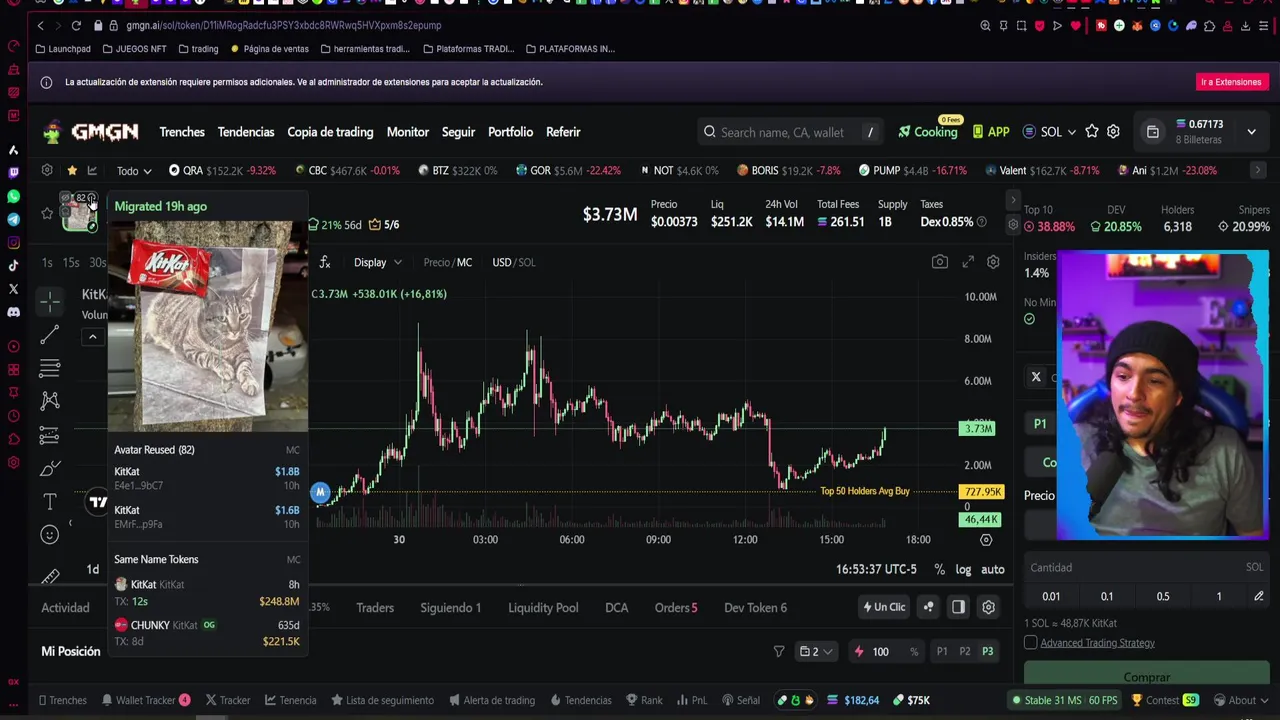This screenshot has height=720, width=1280.
Task: Select preset P1 in bottom bar
Action: (x=942, y=652)
